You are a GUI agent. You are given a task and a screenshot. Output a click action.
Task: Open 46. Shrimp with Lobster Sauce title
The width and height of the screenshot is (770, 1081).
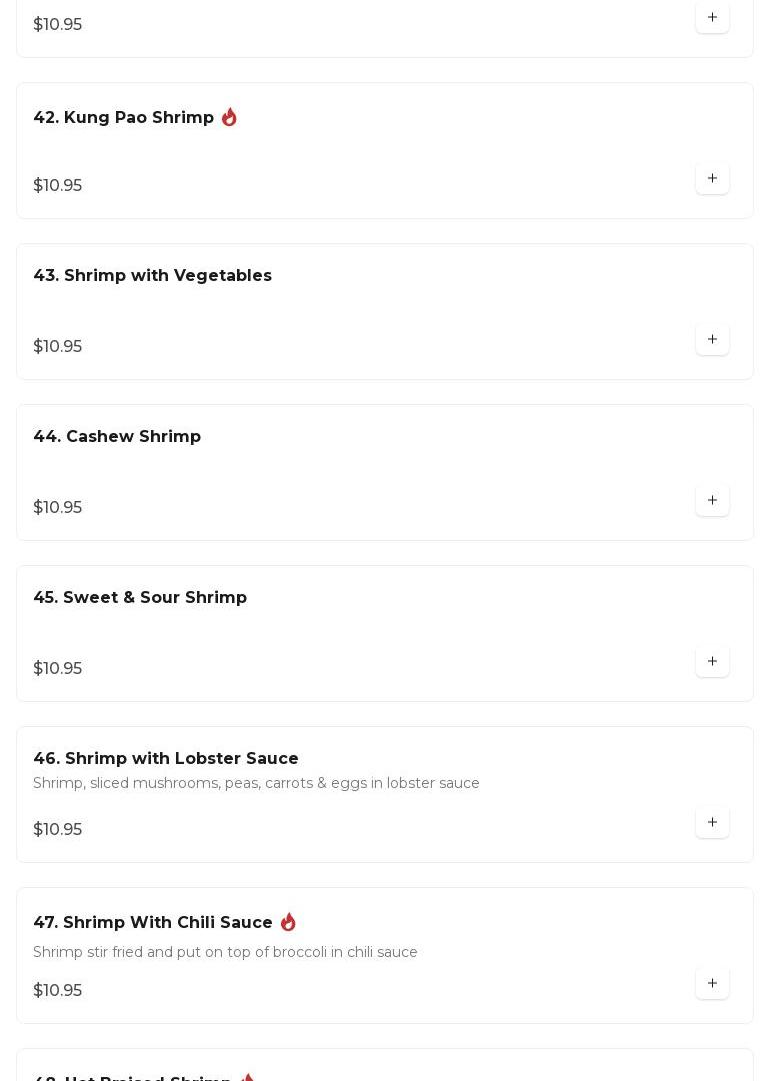[166, 759]
